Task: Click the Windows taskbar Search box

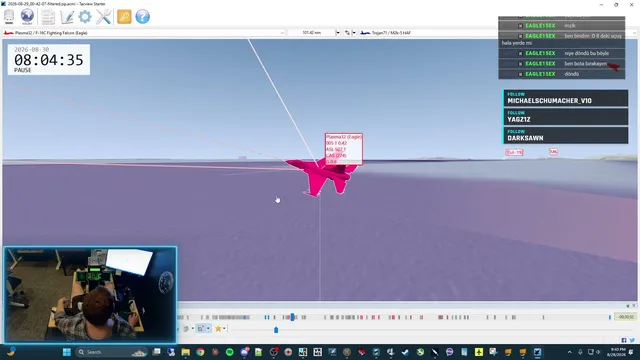Action: point(111,352)
